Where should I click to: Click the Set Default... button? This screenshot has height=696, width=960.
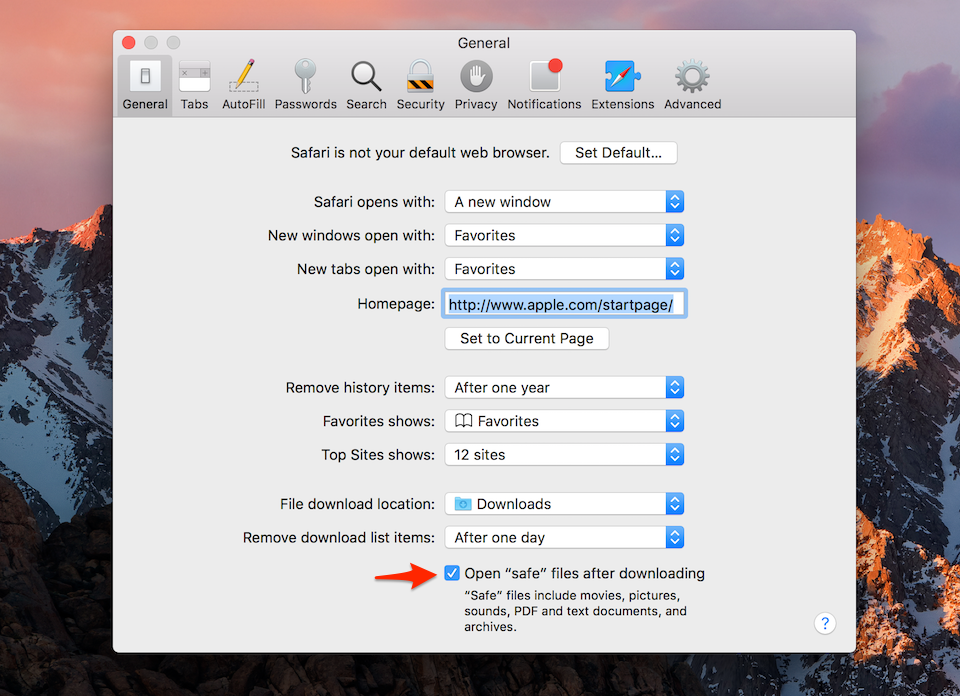pos(618,153)
